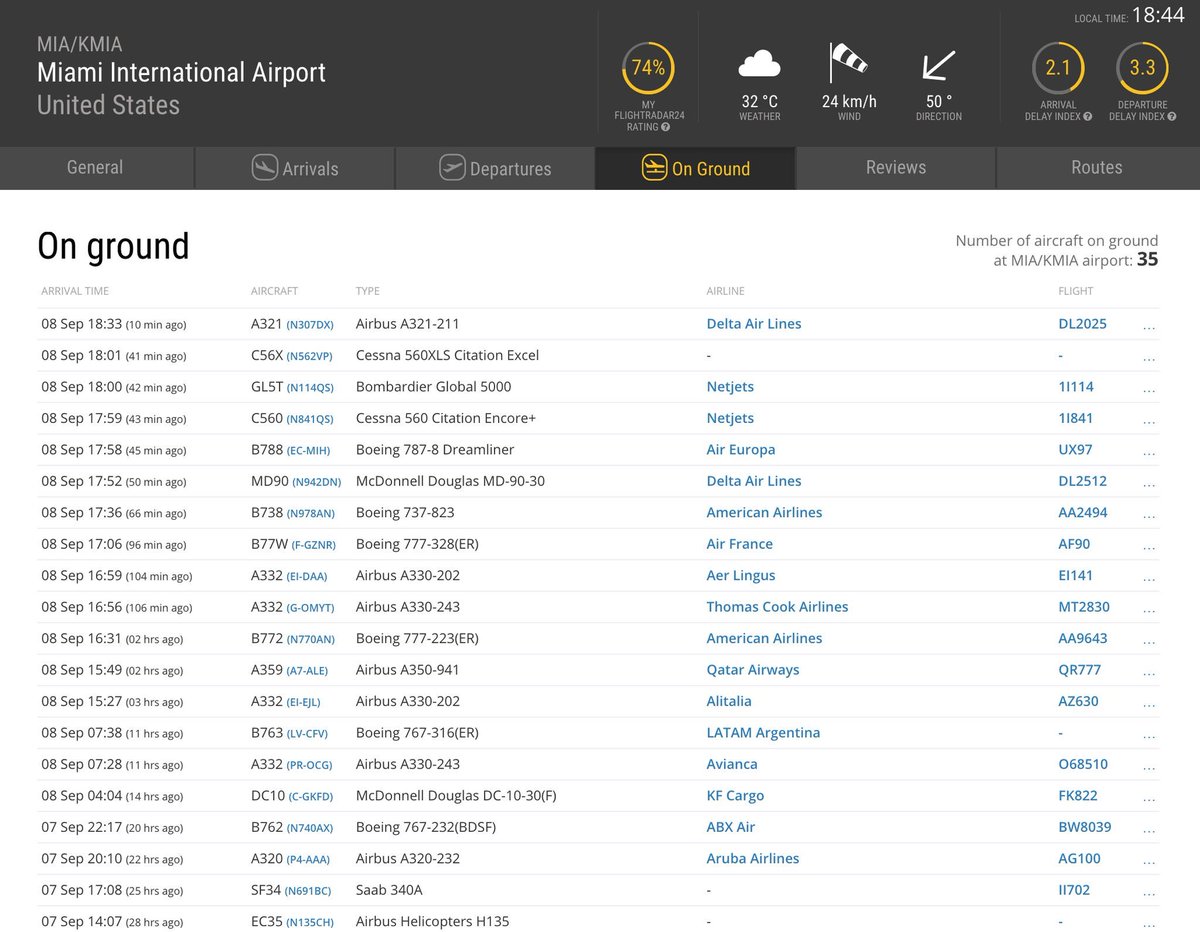
Task: Open aircraft registration EC-MIH
Action: coord(308,451)
